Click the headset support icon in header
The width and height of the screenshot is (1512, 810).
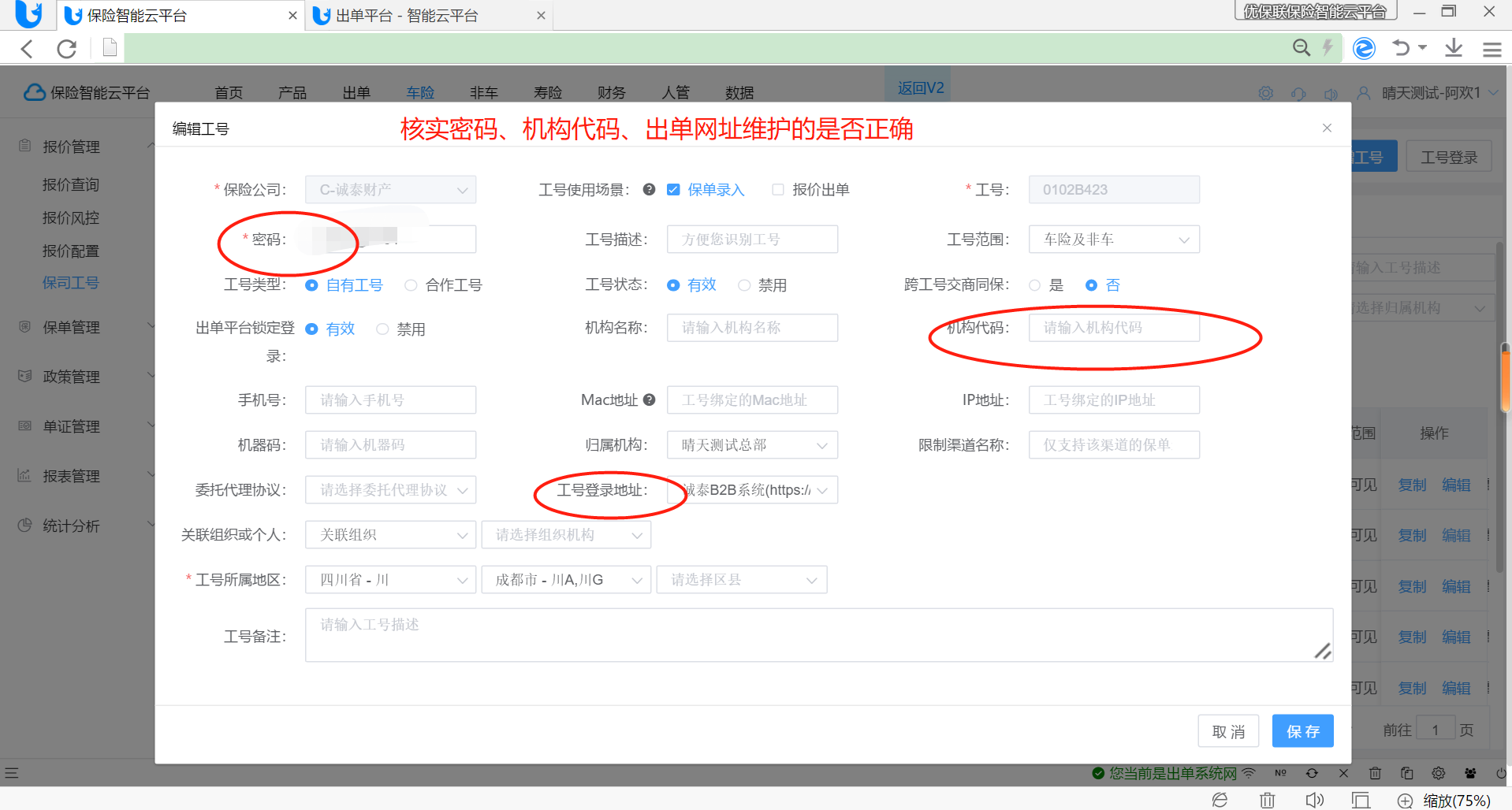tap(1298, 93)
